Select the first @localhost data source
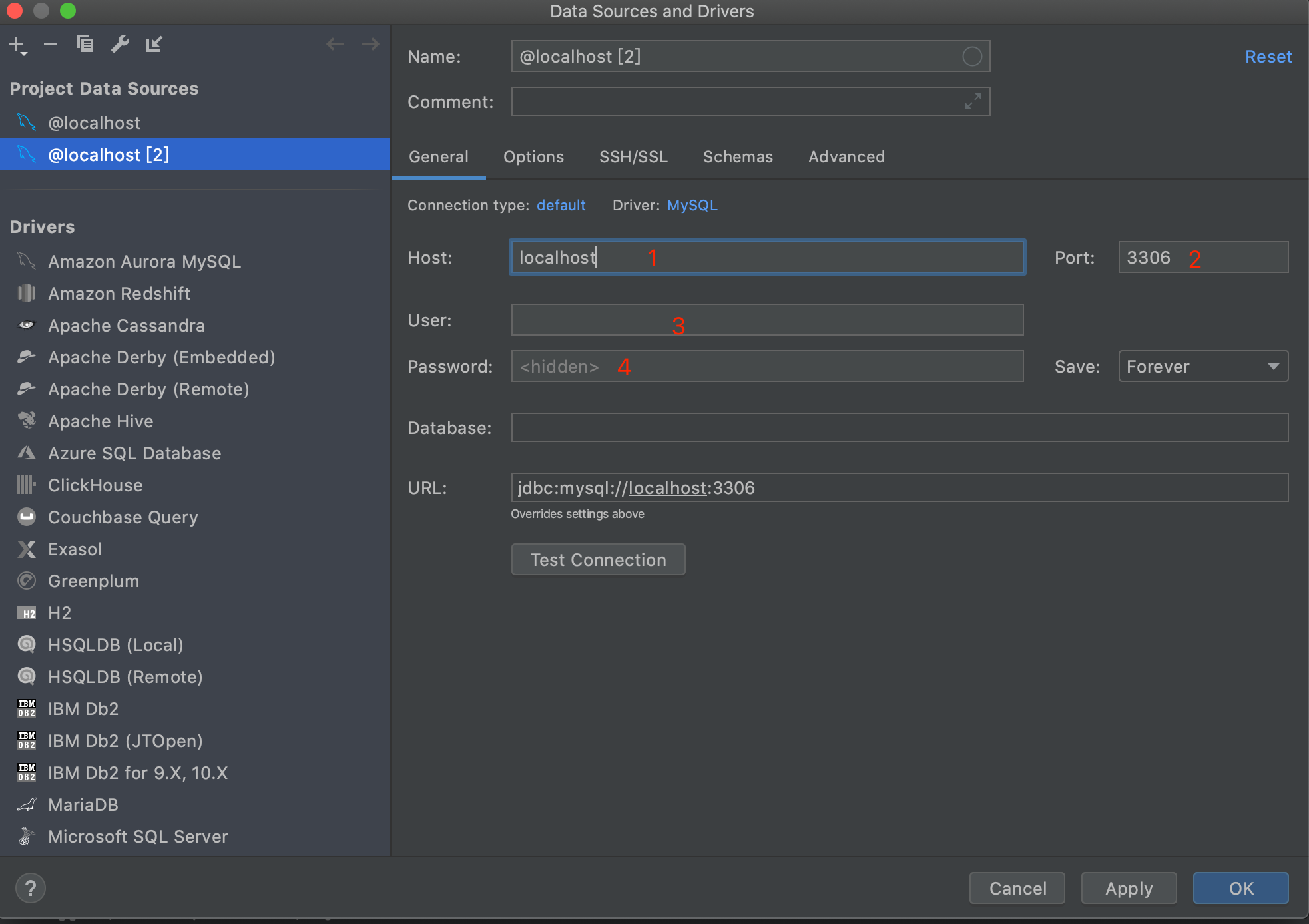 (x=94, y=123)
